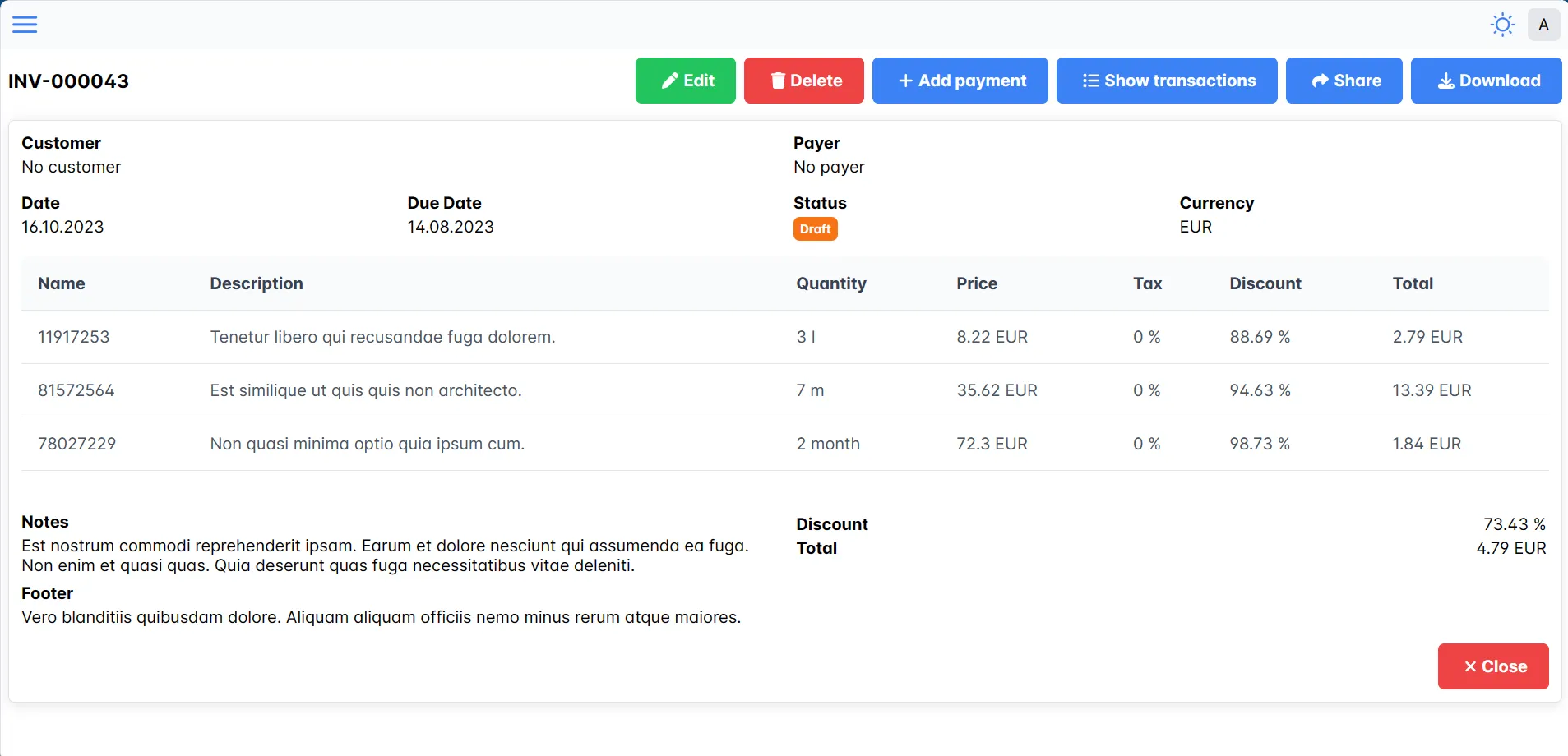Select item row 81572564

pyautogui.click(x=76, y=390)
